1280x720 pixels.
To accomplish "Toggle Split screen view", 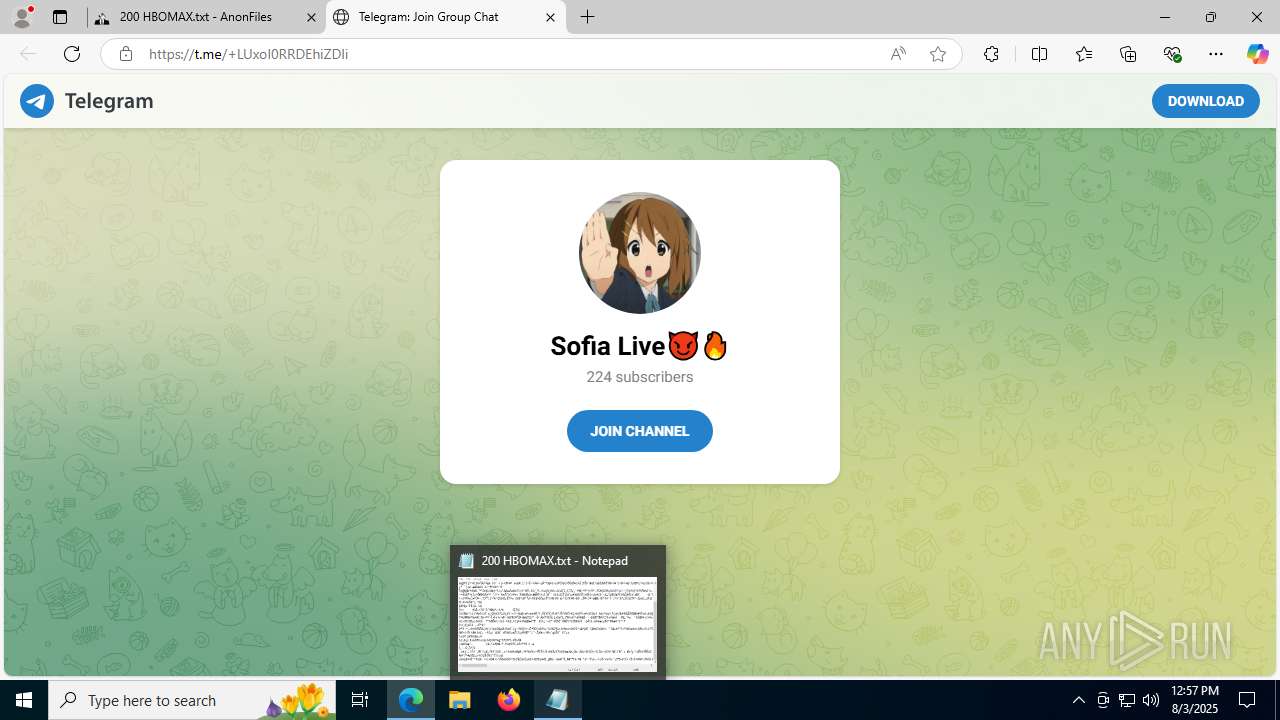I will (x=1039, y=54).
